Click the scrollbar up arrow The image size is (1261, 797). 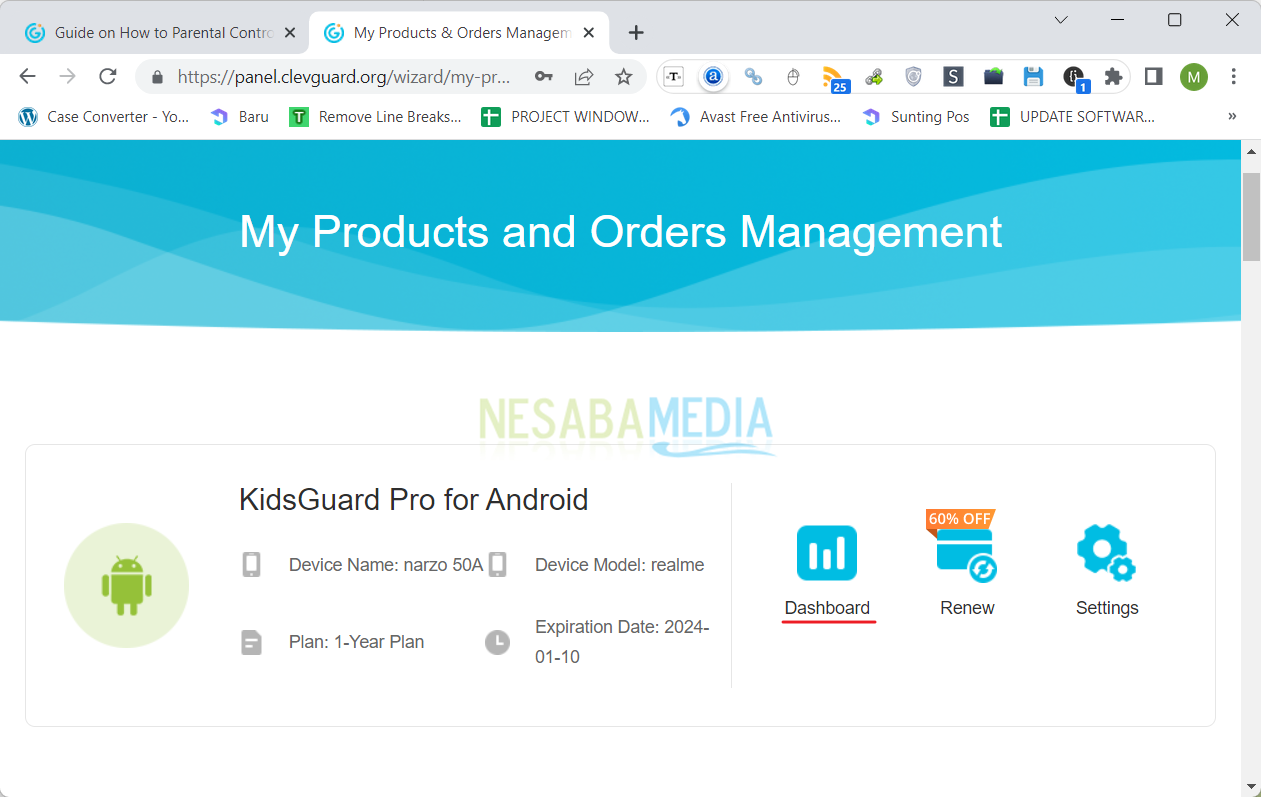point(1251,151)
